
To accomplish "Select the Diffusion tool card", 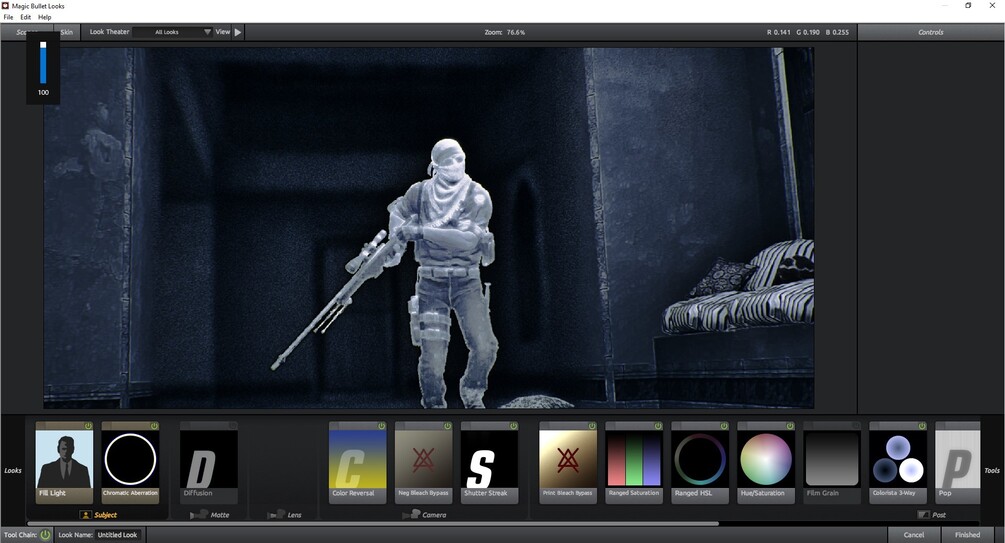I will pos(208,463).
